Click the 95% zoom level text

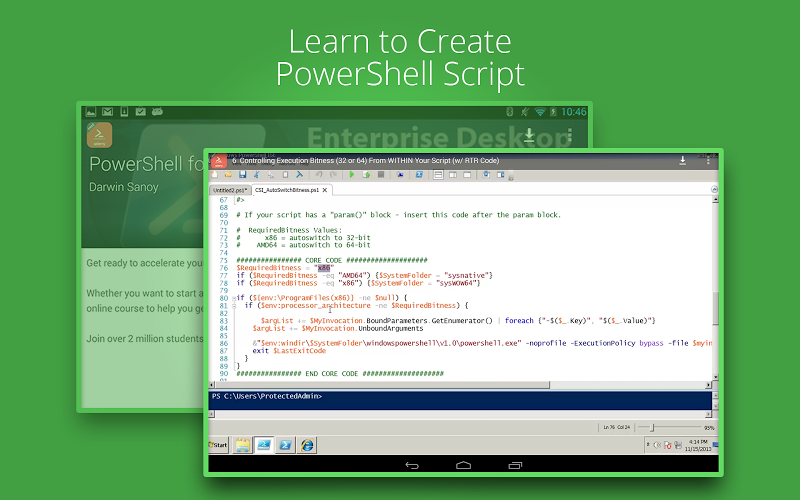(x=709, y=428)
